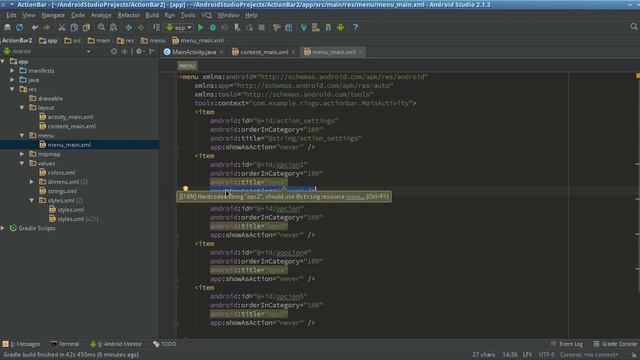Click the Search Everywhere magnifier icon
This screenshot has height=360, width=640.
coord(633,27)
